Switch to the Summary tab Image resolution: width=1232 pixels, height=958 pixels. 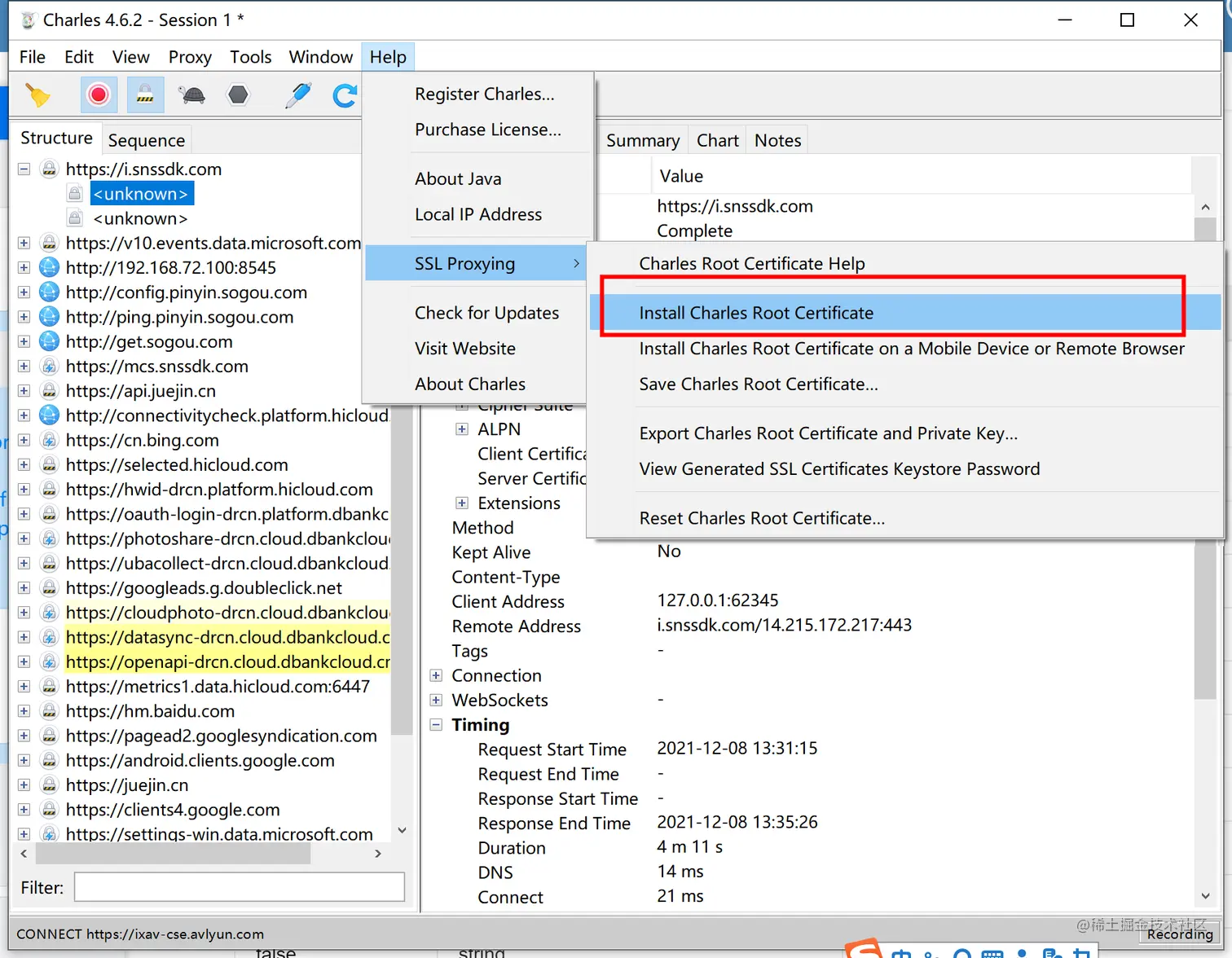pos(643,141)
